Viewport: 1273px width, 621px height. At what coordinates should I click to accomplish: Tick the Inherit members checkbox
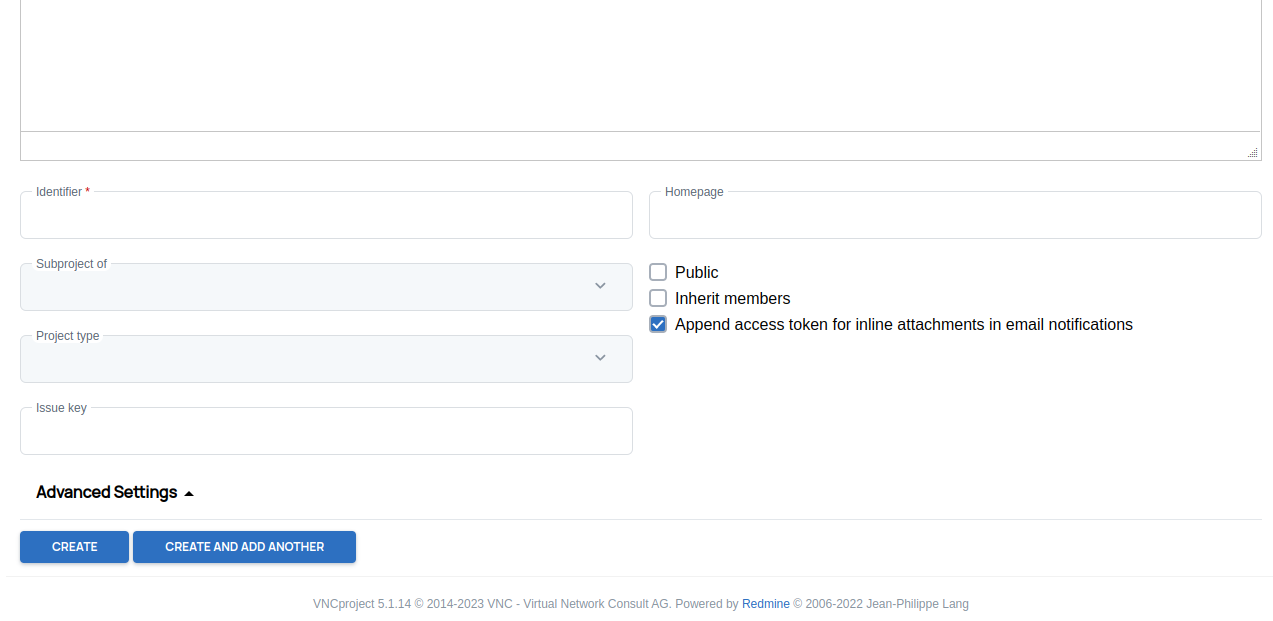[x=658, y=298]
